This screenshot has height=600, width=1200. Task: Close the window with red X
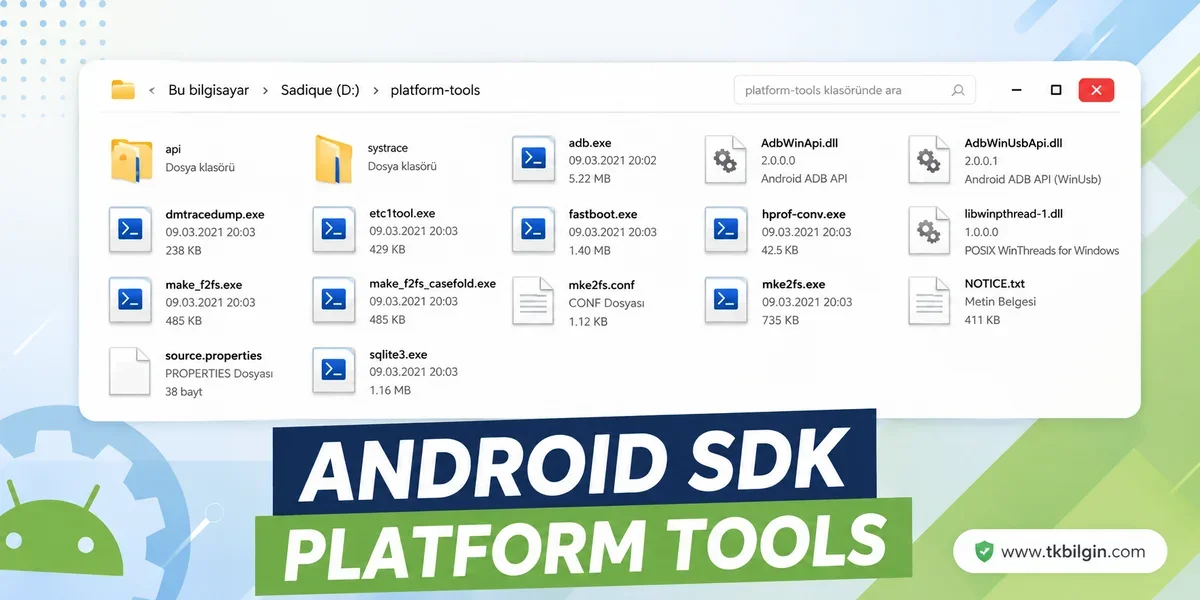(1096, 90)
